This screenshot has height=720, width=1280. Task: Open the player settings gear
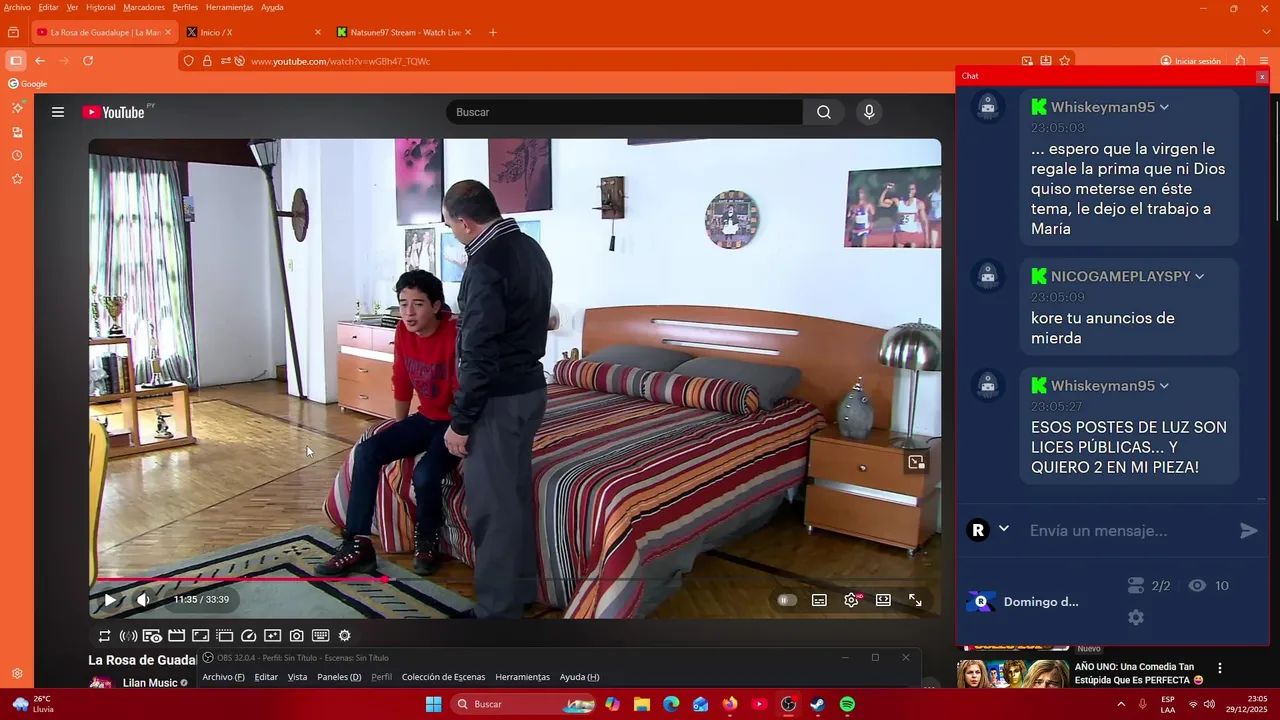[x=852, y=600]
